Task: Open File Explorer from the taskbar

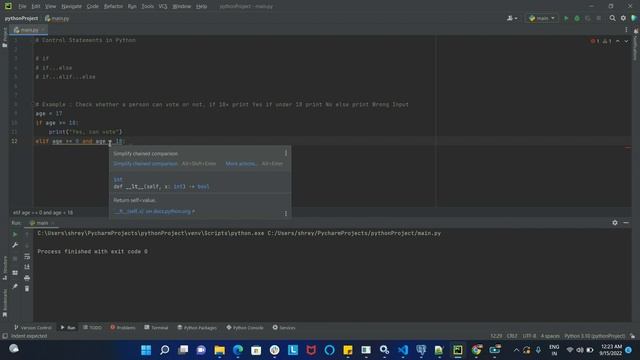Action: pos(220,350)
